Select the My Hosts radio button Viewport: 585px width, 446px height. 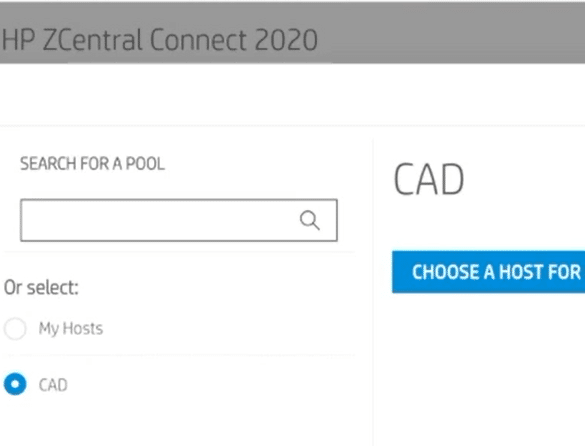[x=15, y=329]
